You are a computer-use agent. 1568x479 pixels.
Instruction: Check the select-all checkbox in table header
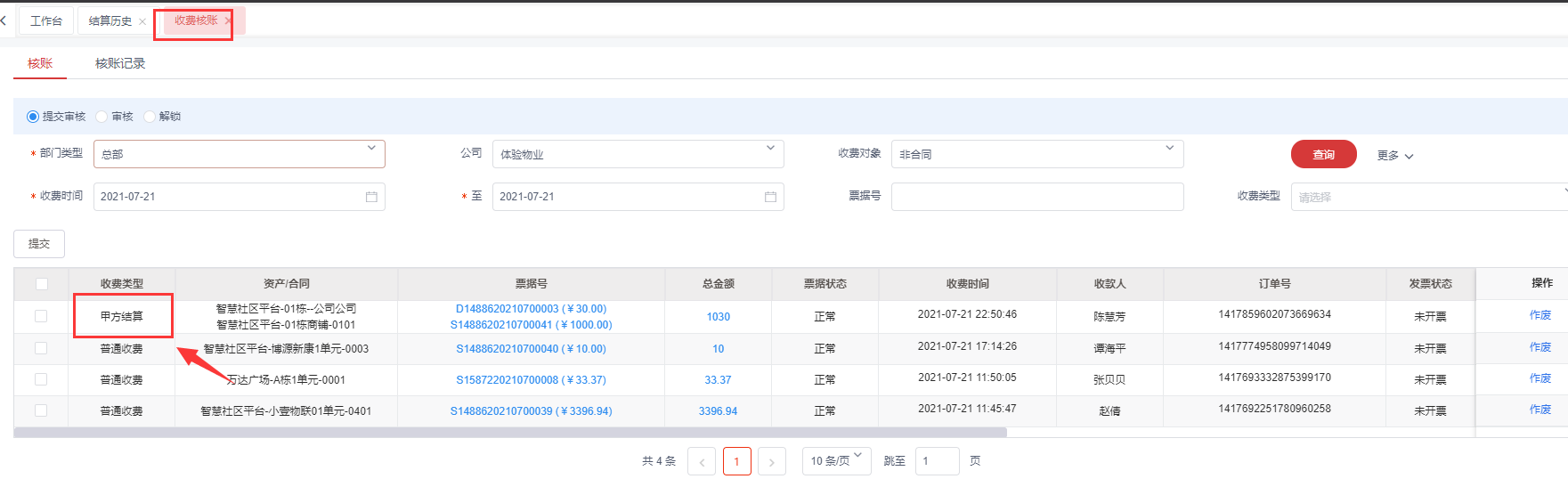point(42,284)
